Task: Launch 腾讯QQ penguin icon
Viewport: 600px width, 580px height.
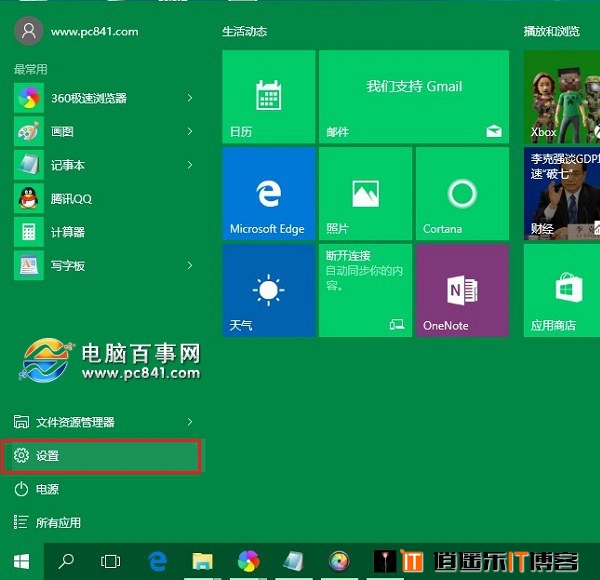Action: point(29,198)
